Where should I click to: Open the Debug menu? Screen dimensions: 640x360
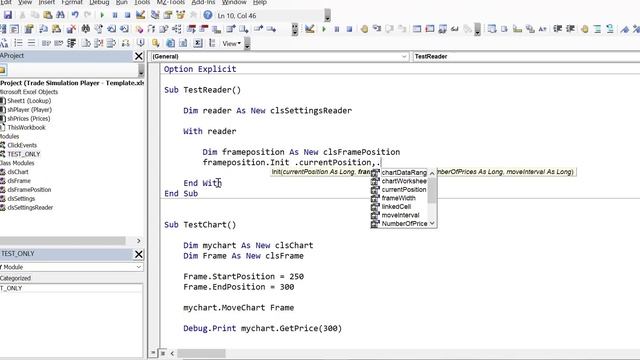99,2
